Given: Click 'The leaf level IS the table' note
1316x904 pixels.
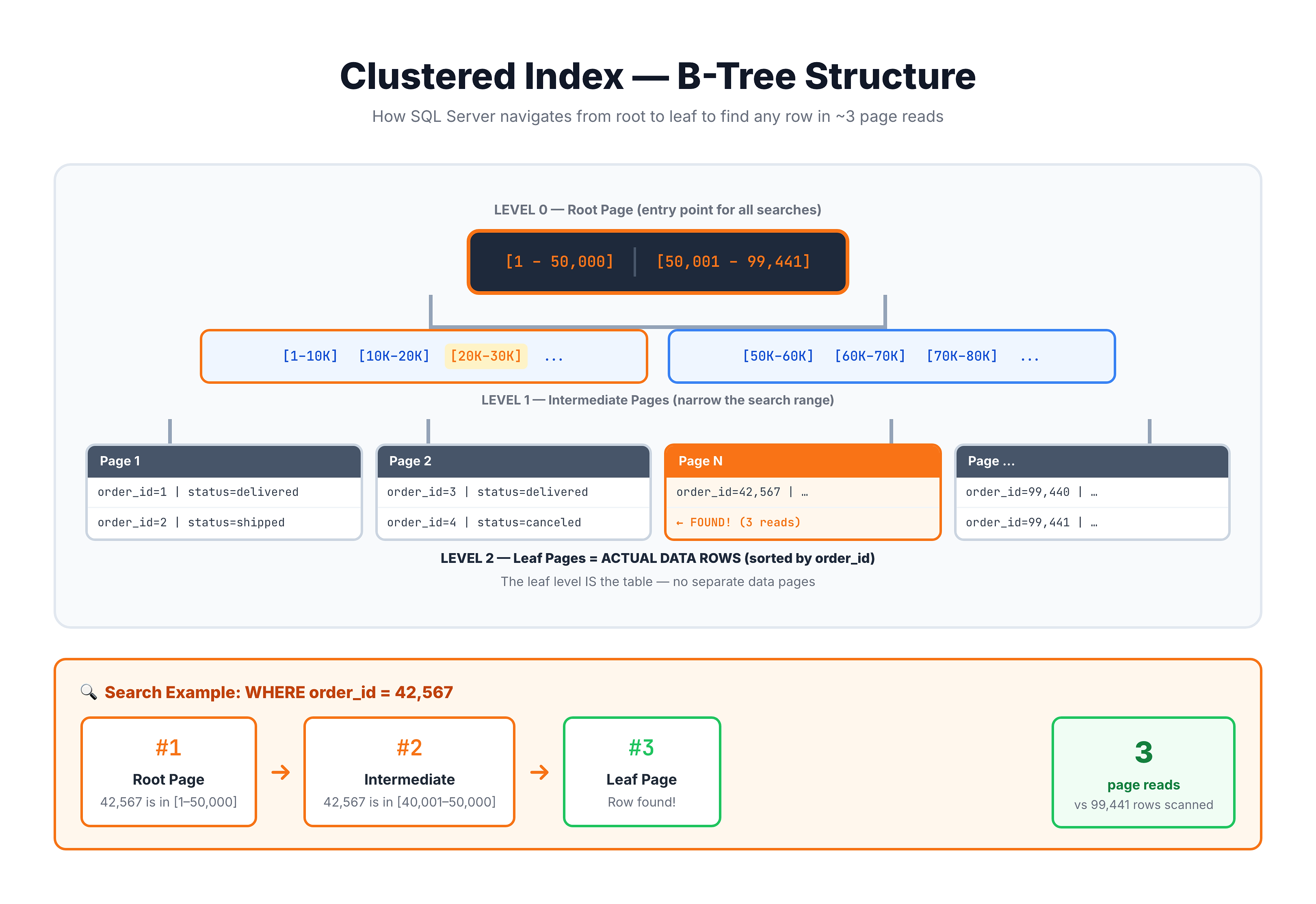Looking at the screenshot, I should tap(658, 582).
